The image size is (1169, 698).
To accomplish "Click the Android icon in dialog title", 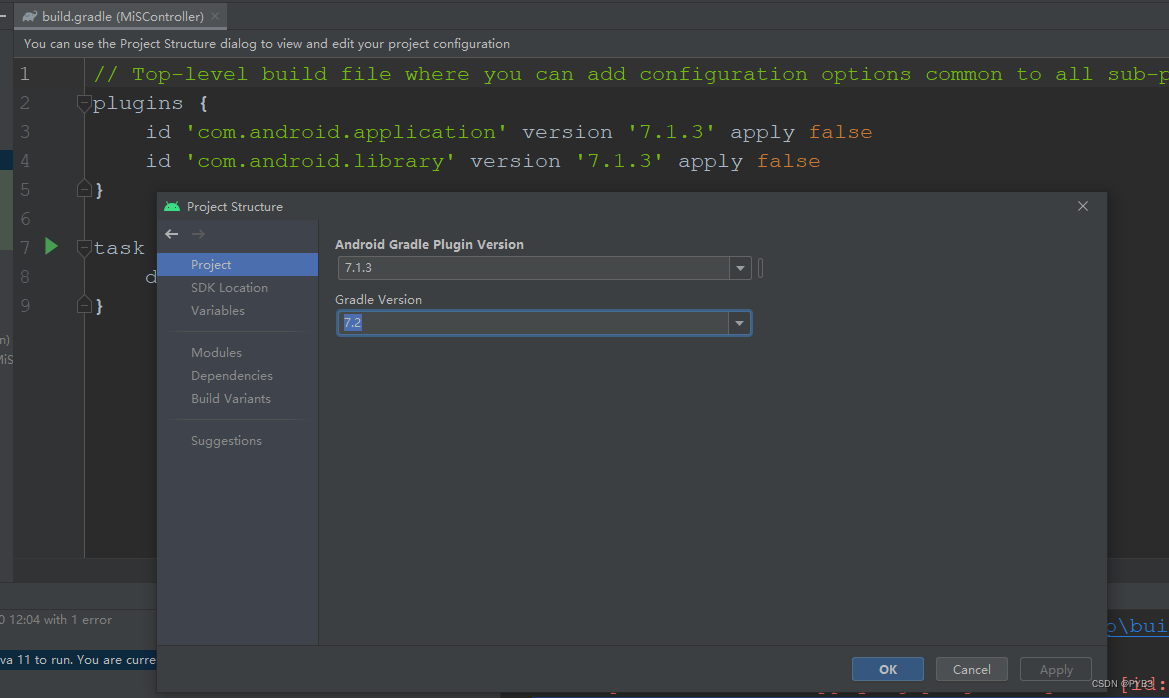I will (172, 207).
